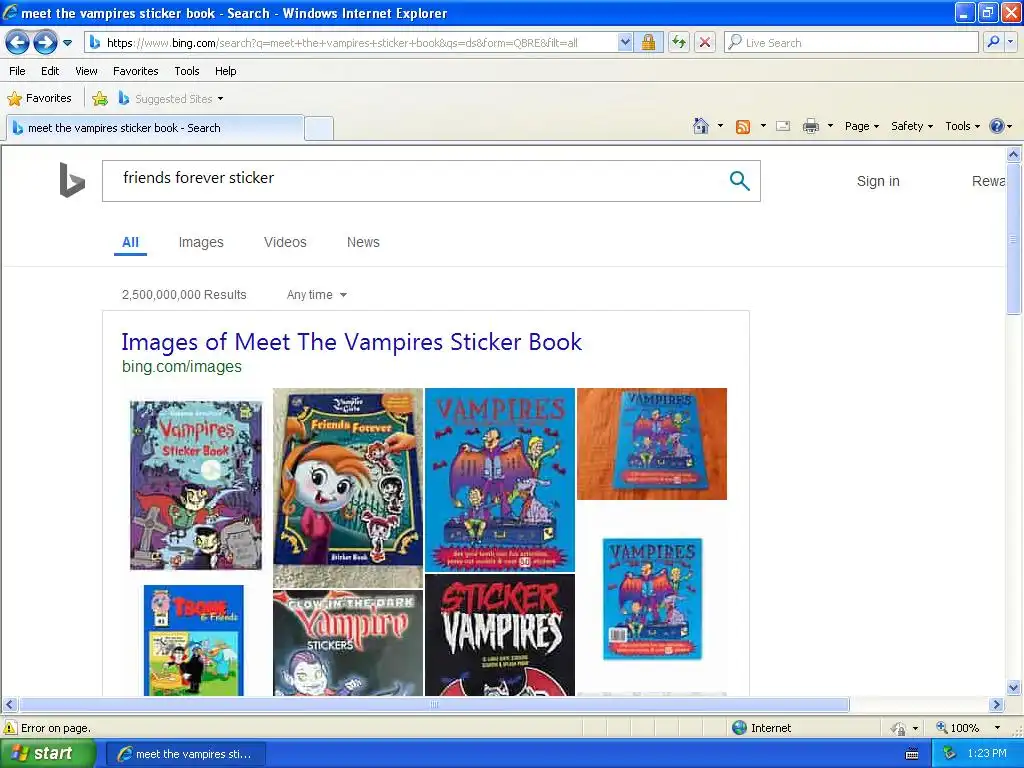Open the Help menu
The image size is (1024, 768).
[x=225, y=71]
